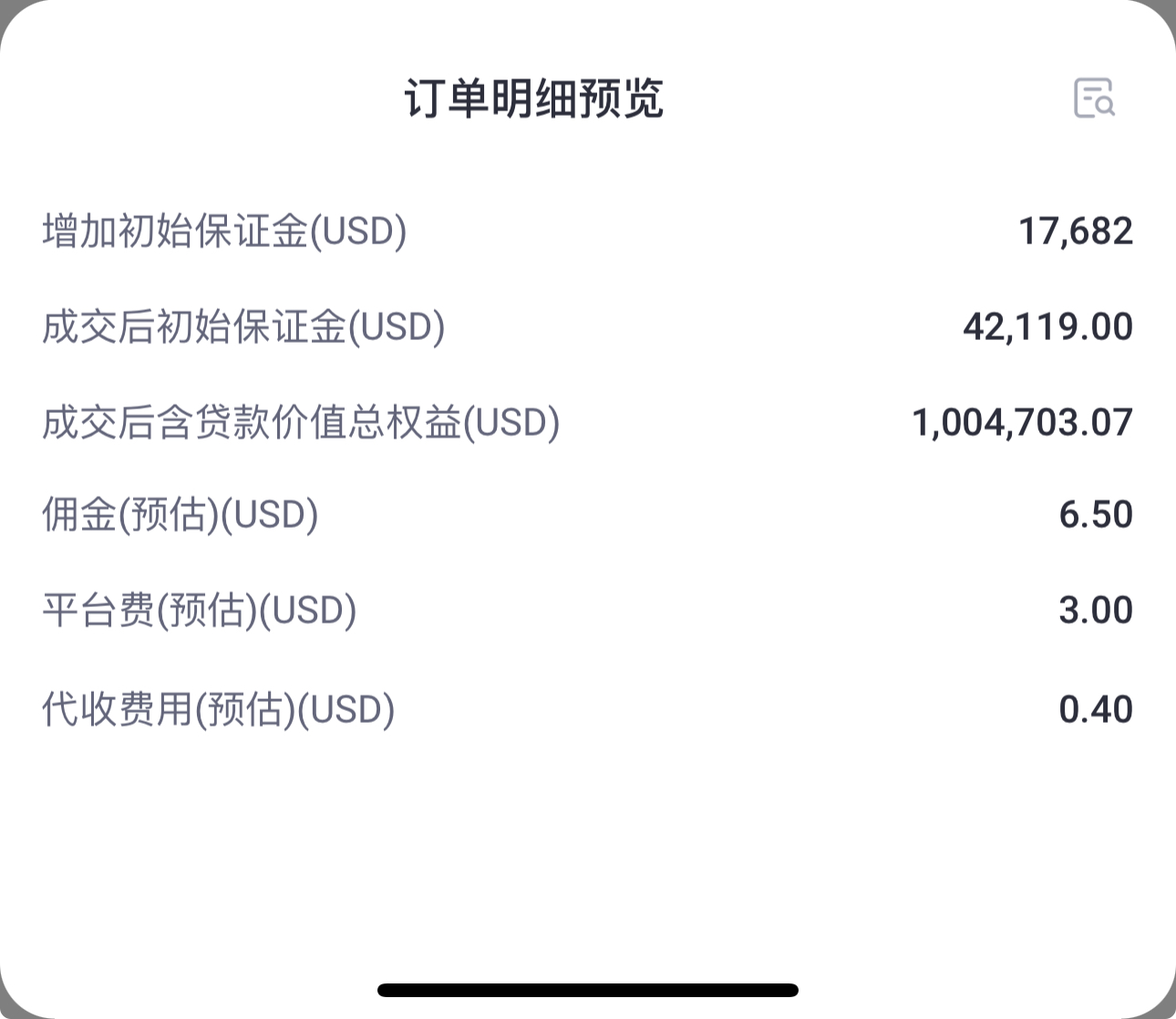Tap the 订单明细预览 title

[x=534, y=98]
